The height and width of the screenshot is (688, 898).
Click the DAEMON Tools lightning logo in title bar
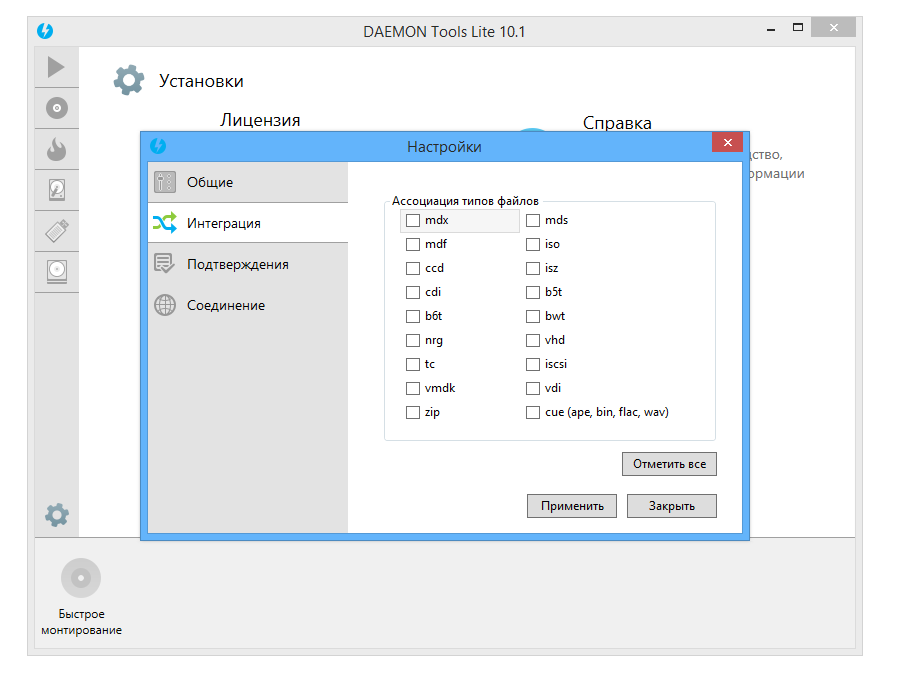pyautogui.click(x=45, y=31)
